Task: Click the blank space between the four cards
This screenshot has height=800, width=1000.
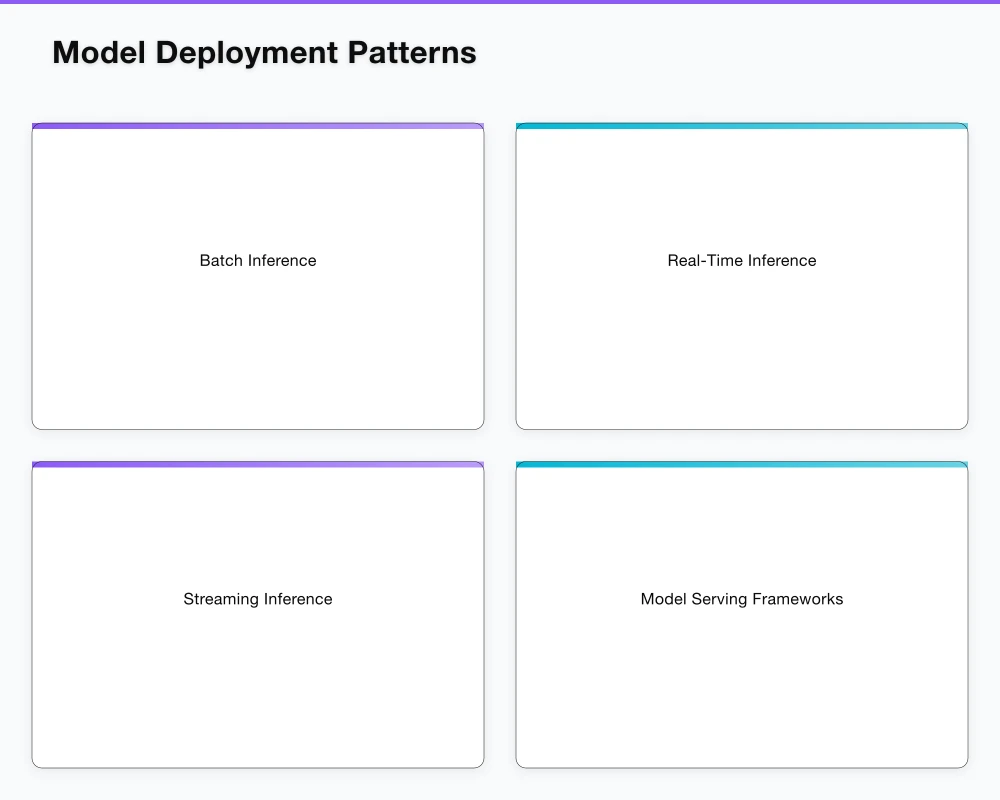Action: coord(500,445)
